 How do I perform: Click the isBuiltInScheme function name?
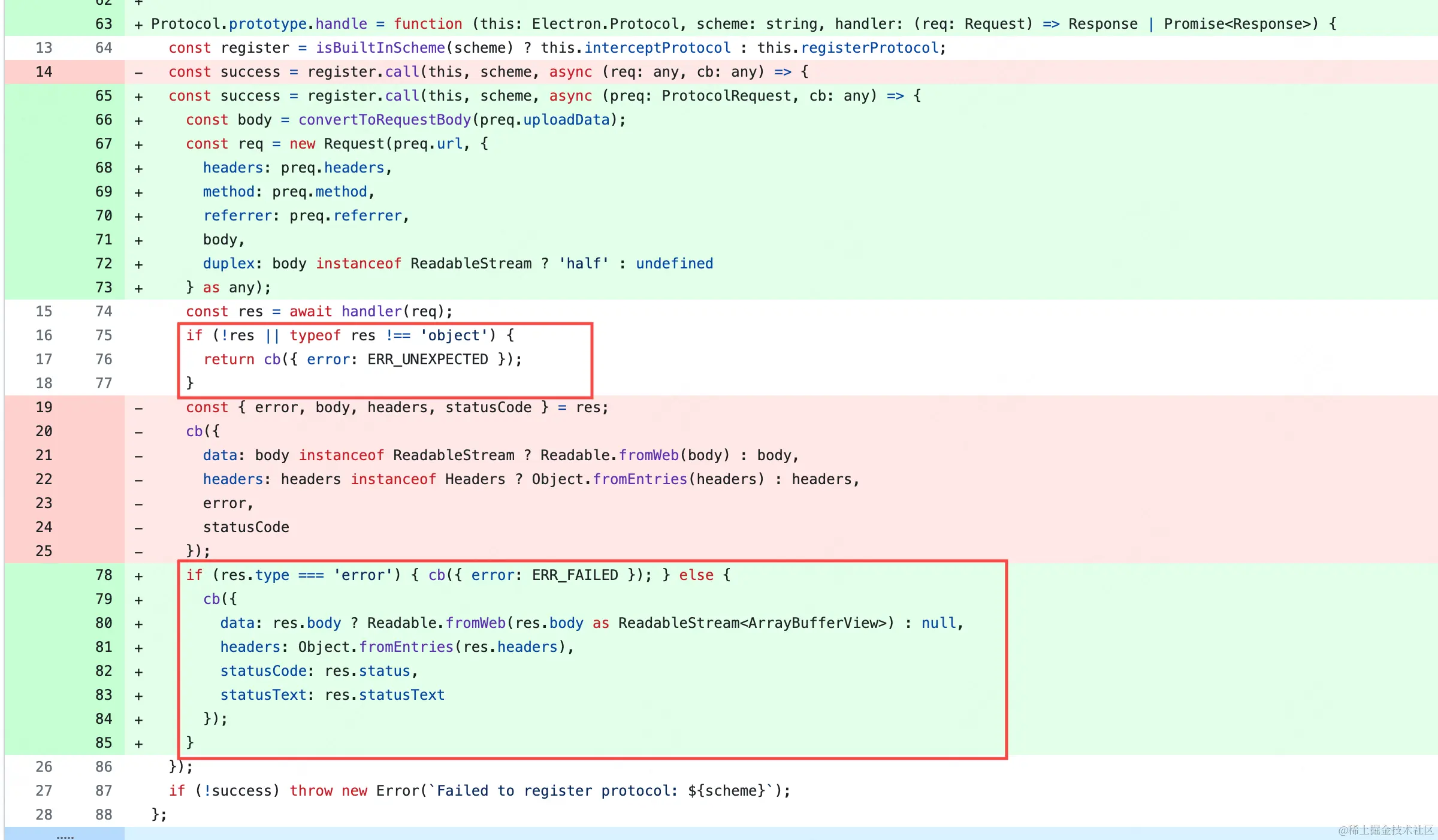pyautogui.click(x=380, y=48)
